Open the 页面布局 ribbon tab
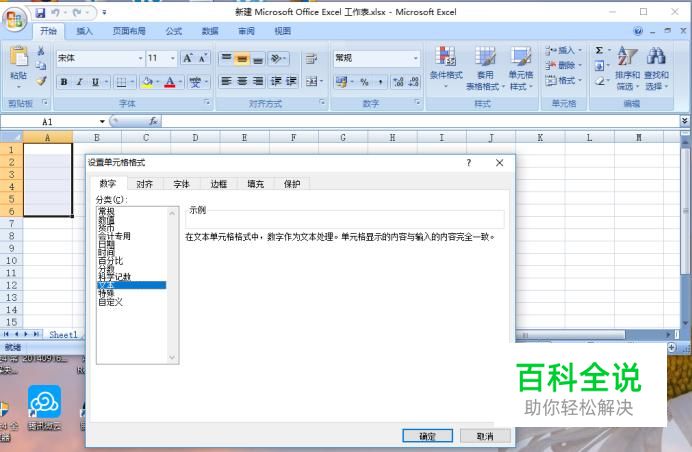This screenshot has width=692, height=452. point(129,31)
